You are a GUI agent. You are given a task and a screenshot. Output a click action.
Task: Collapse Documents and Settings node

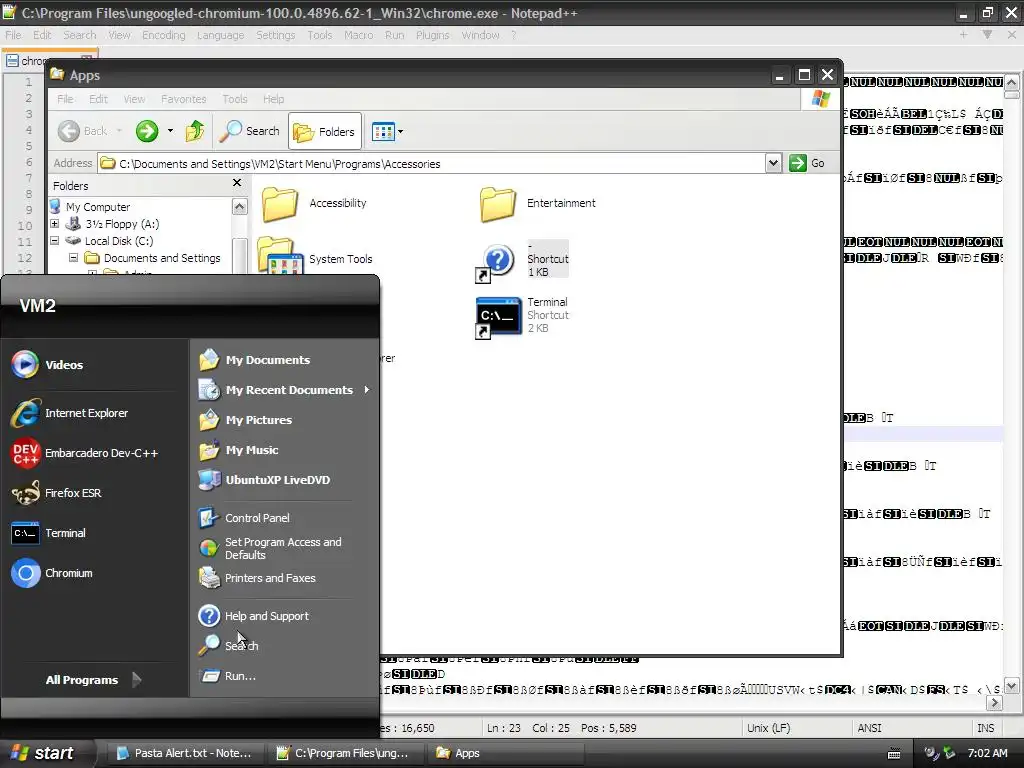[73, 258]
